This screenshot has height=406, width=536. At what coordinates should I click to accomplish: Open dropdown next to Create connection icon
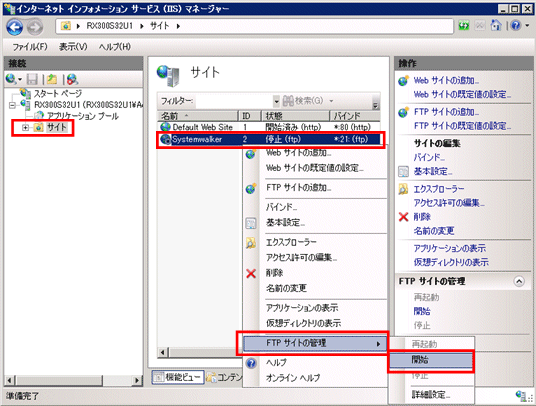(20, 80)
